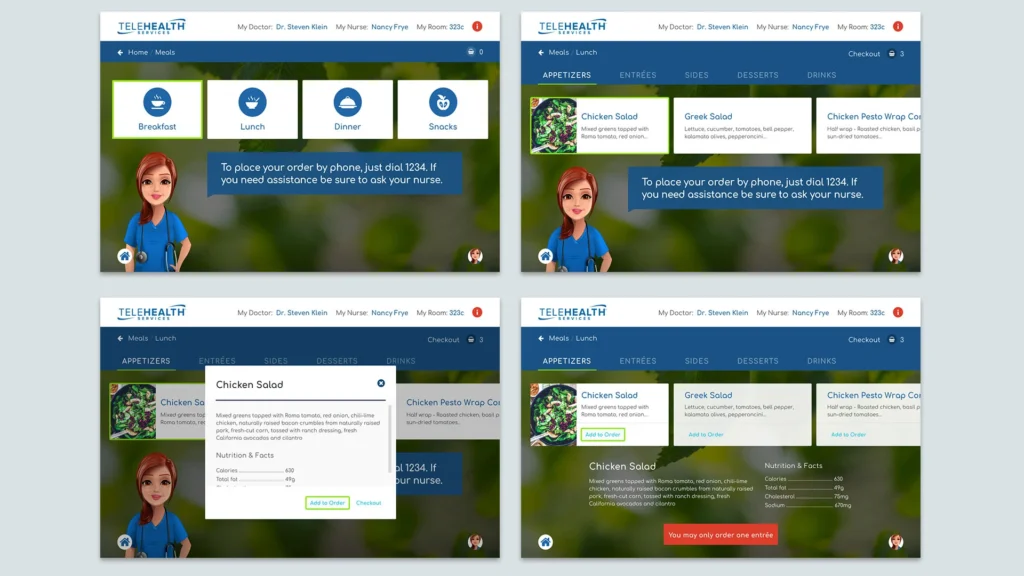
Task: Click Chicken Salad photo beside highlighted Add to Order
Action: 553,413
